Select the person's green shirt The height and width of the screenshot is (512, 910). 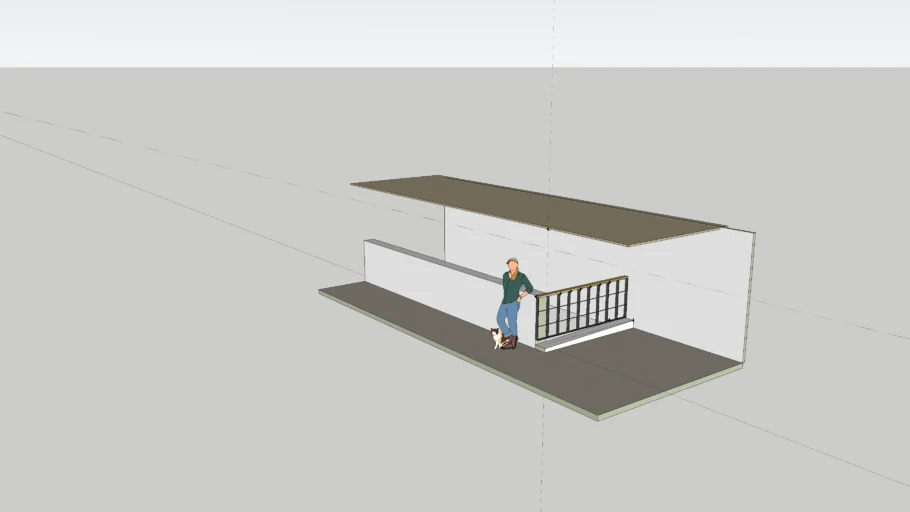[x=514, y=287]
